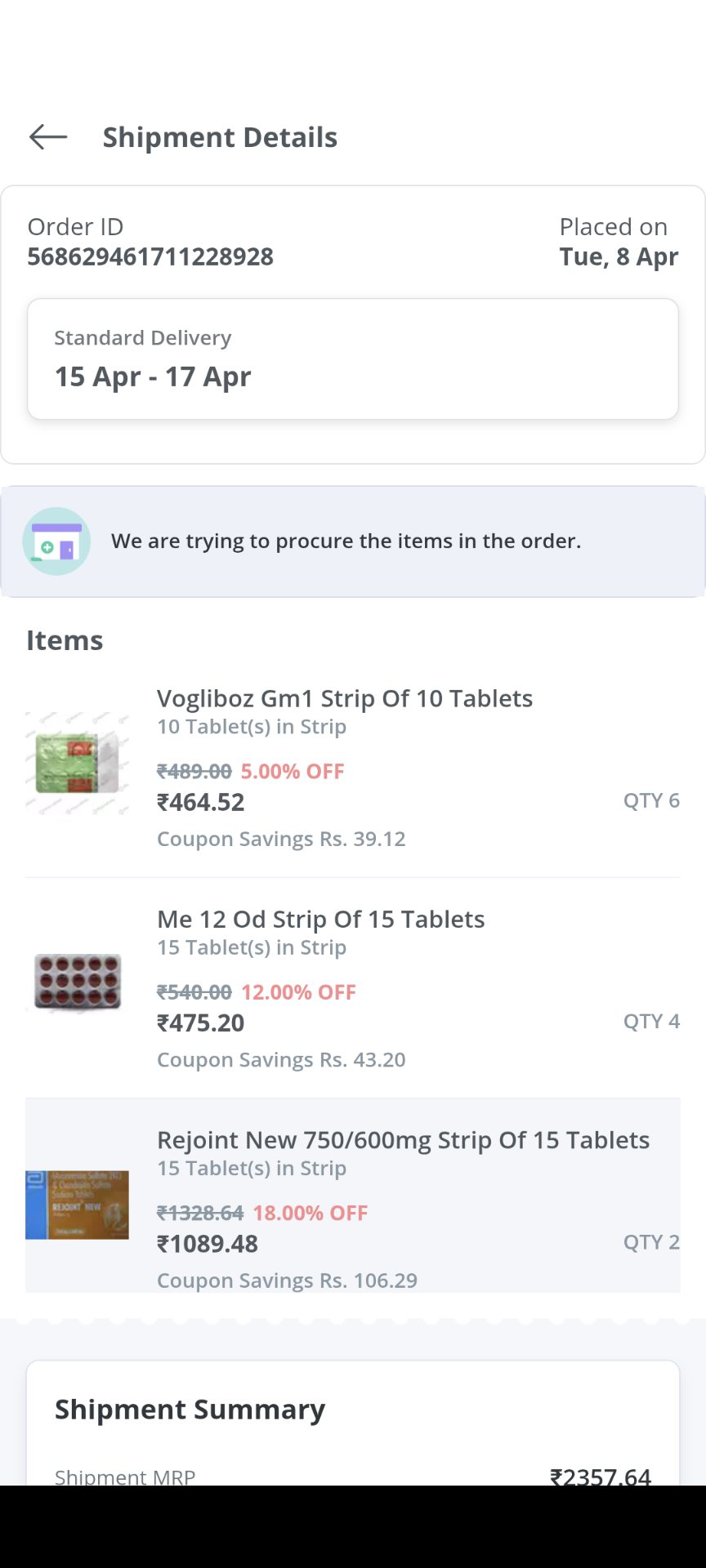
Task: Tap the Vogliboz price ₹464.52
Action: [x=201, y=803]
